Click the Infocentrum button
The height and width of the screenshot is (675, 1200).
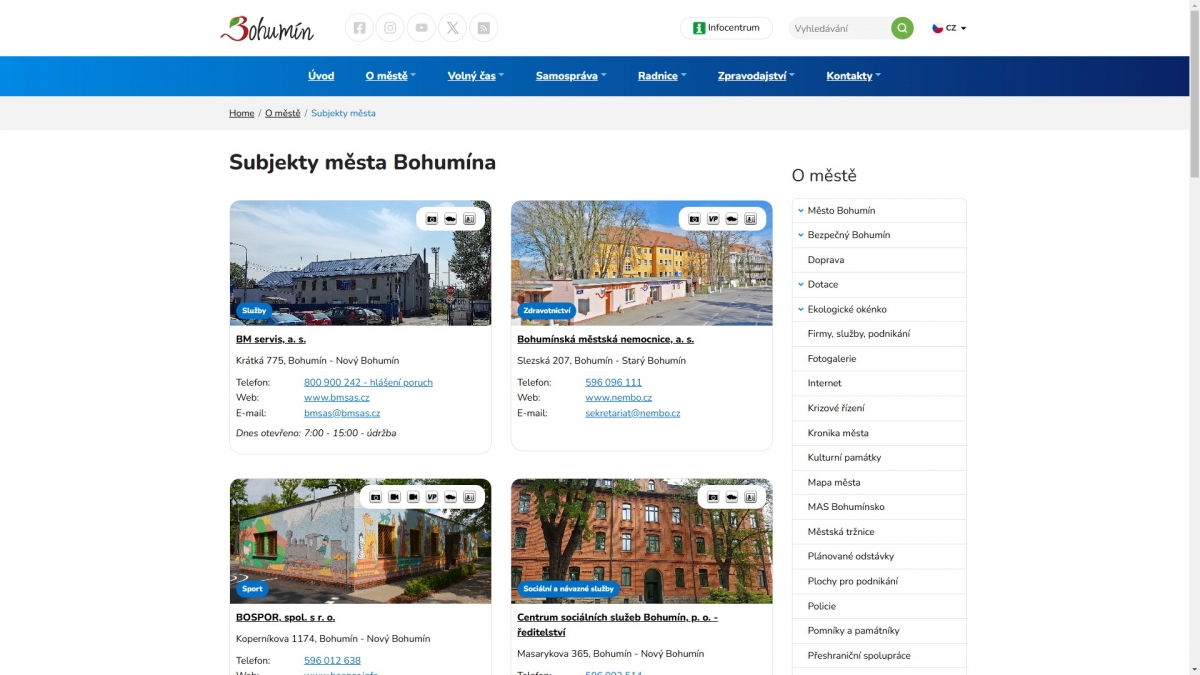(x=726, y=28)
